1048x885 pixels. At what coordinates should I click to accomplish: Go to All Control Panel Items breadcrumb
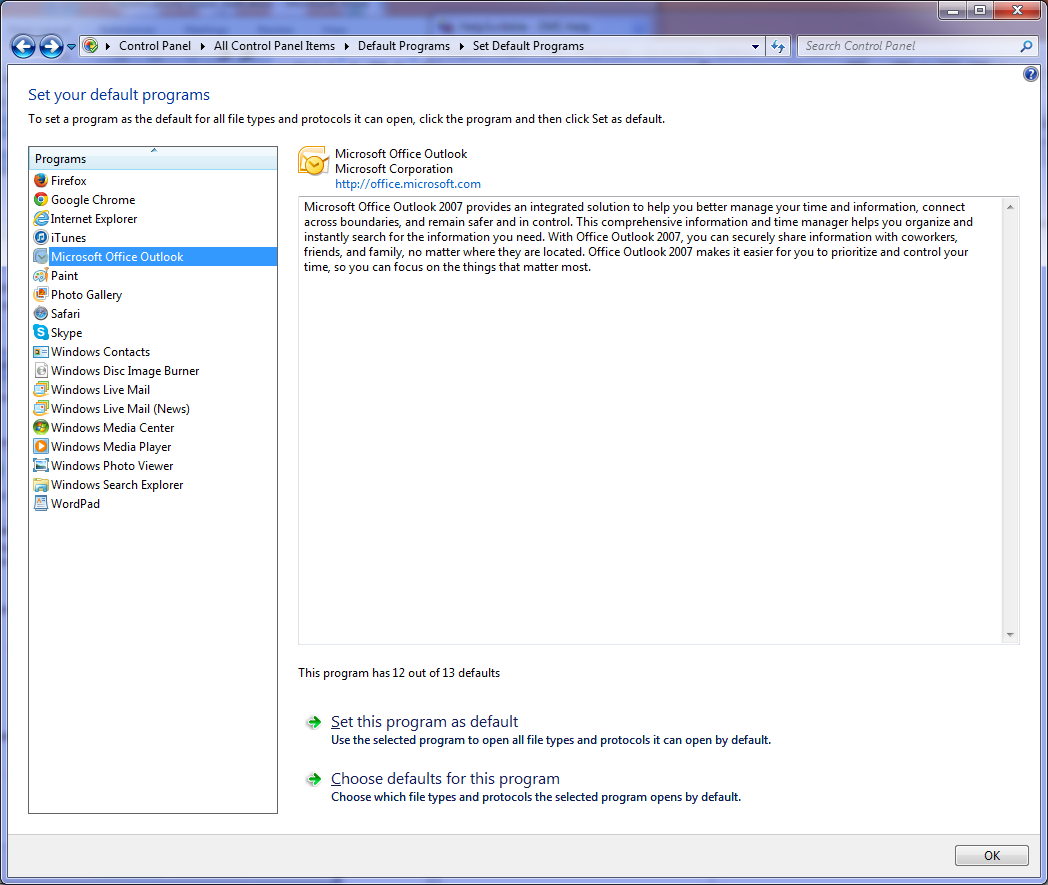274,46
